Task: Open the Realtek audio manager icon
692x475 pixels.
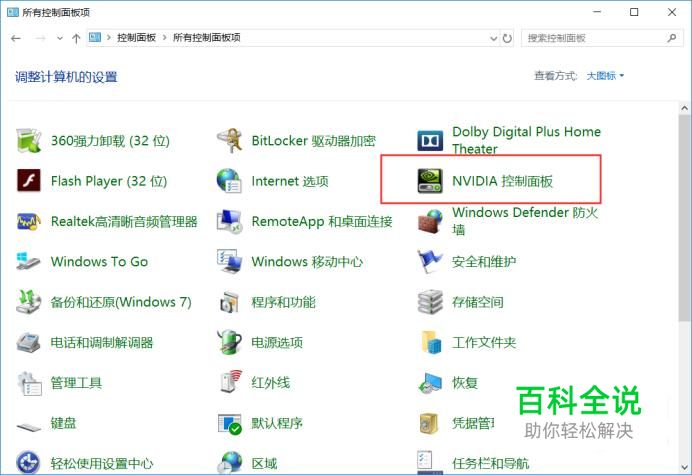Action: tap(29, 221)
